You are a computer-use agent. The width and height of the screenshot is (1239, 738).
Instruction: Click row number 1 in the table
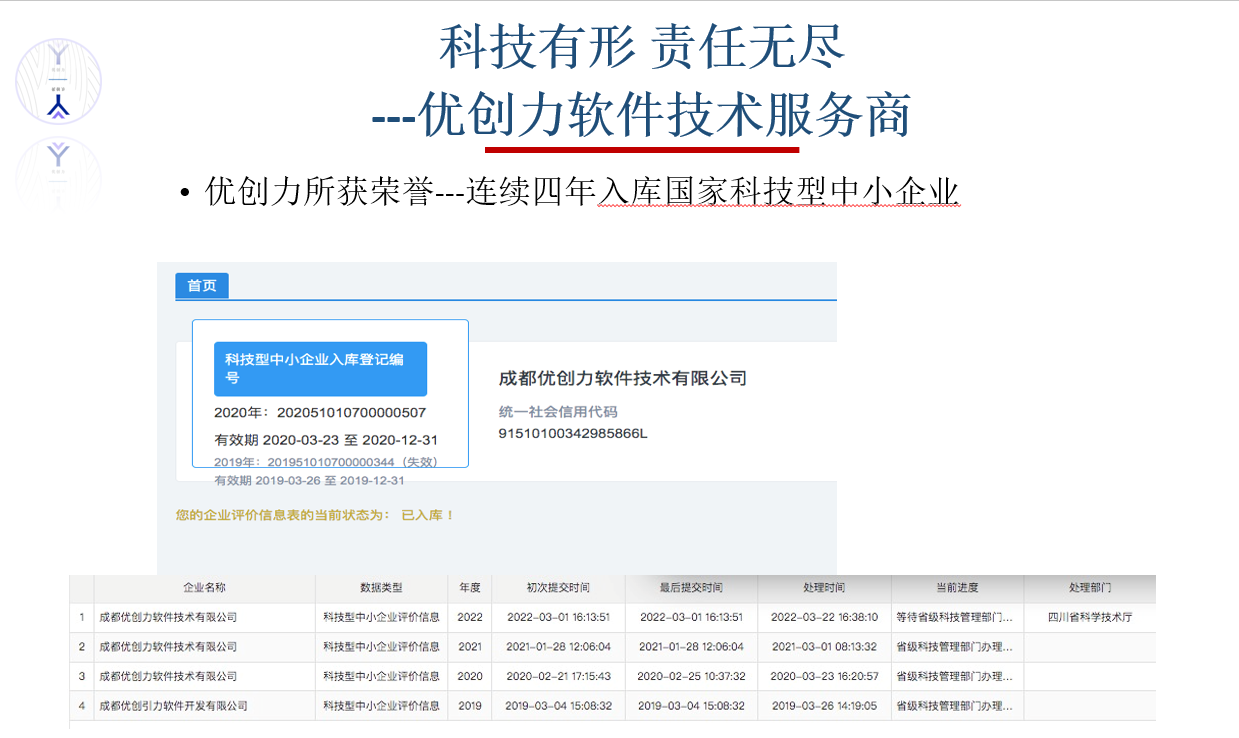click(x=82, y=618)
